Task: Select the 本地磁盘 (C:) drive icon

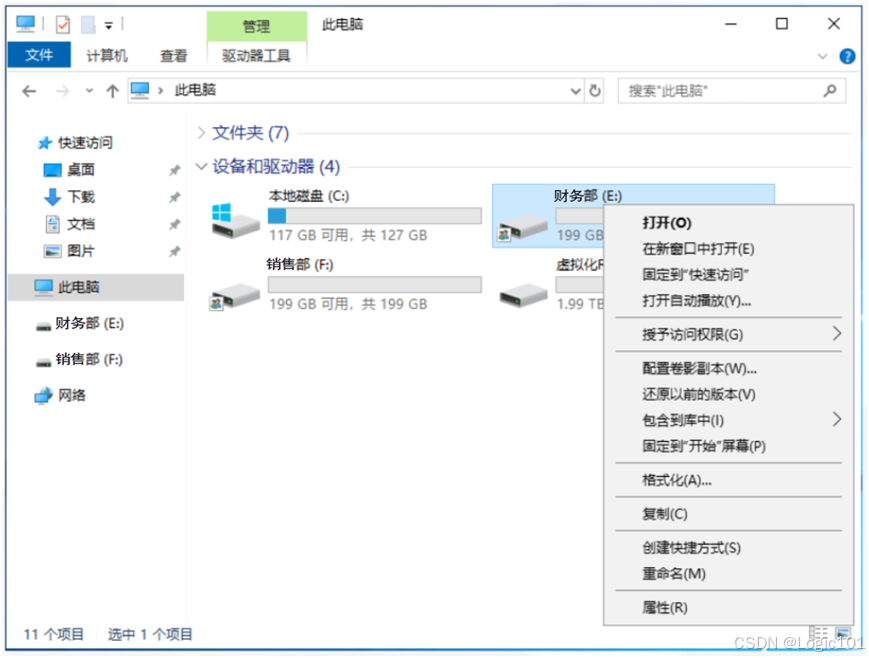Action: point(235,220)
